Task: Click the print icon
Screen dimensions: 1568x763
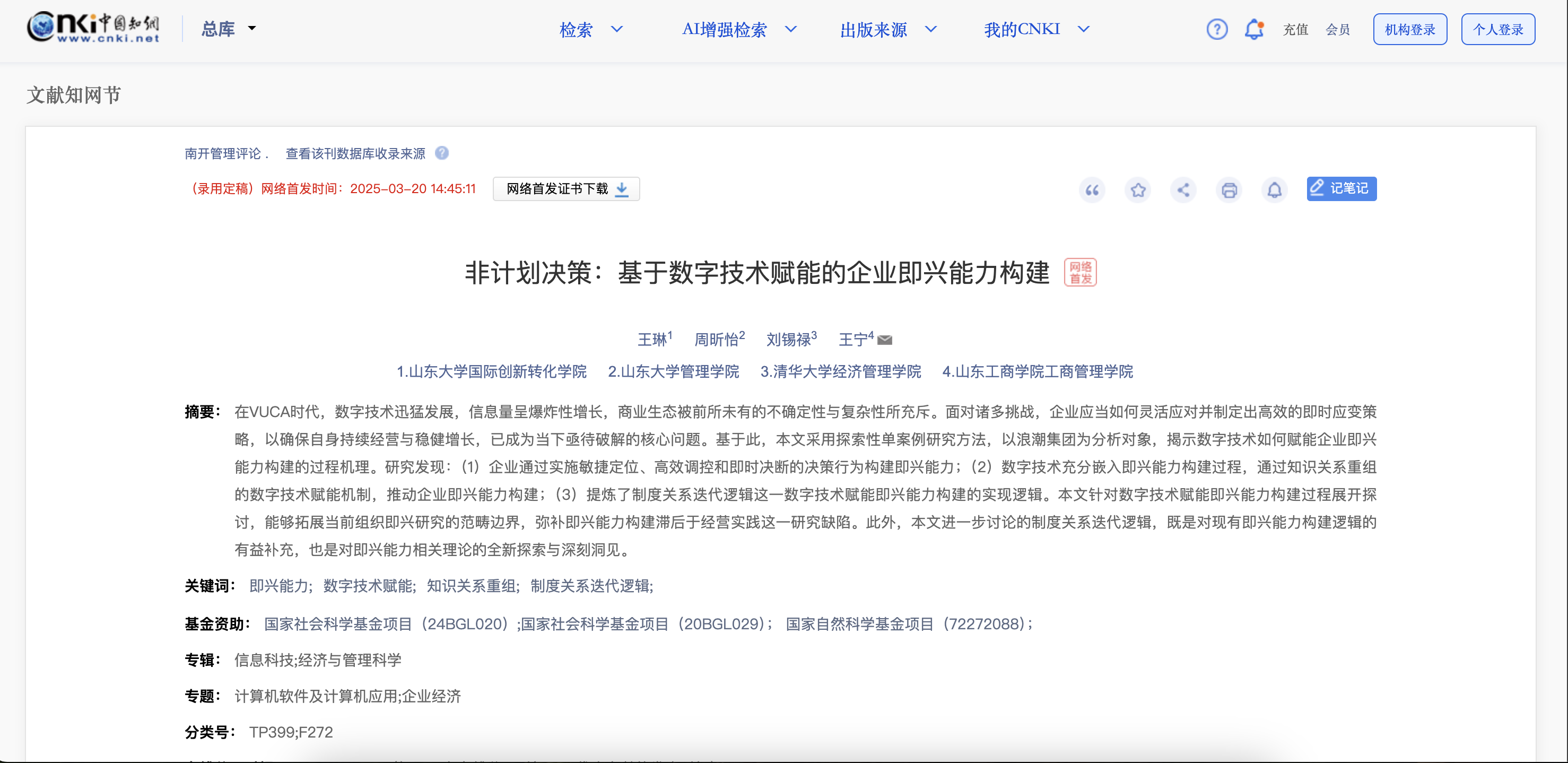Action: [1229, 190]
